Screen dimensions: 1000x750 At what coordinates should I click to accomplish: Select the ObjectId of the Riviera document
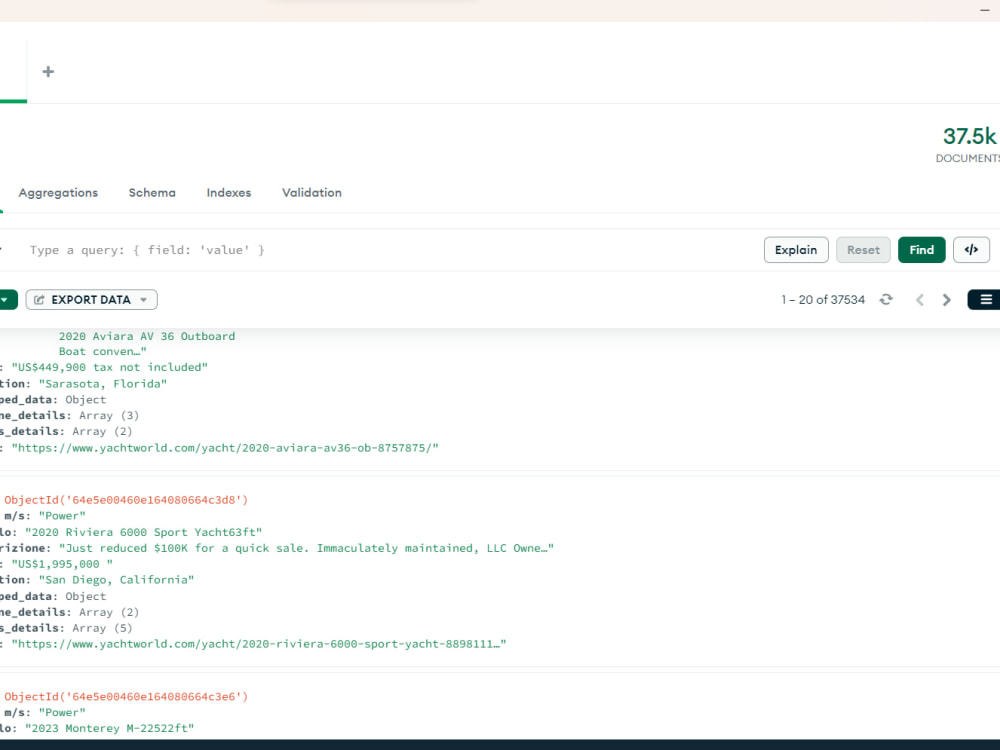(x=125, y=499)
